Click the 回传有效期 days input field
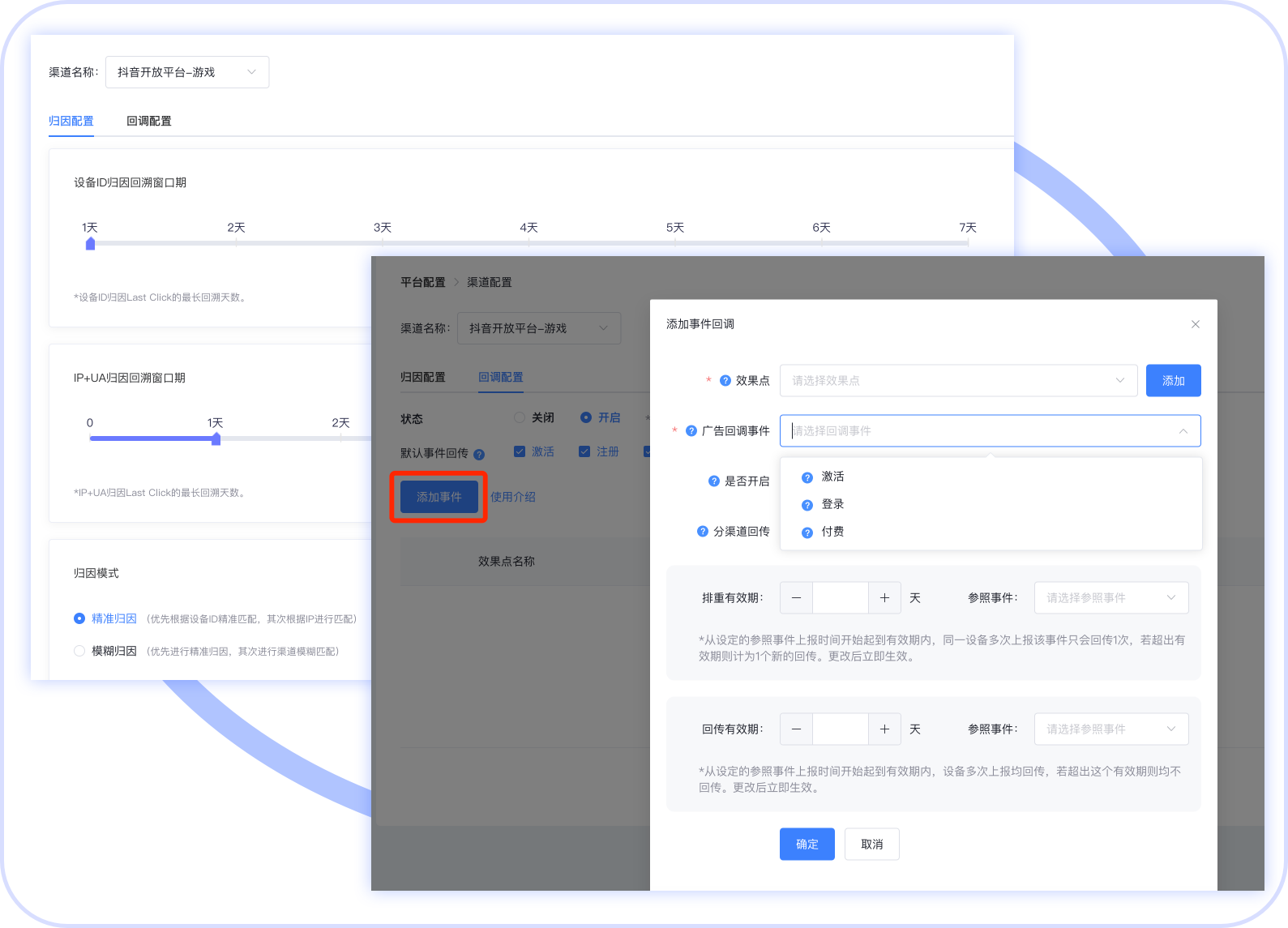 841,729
